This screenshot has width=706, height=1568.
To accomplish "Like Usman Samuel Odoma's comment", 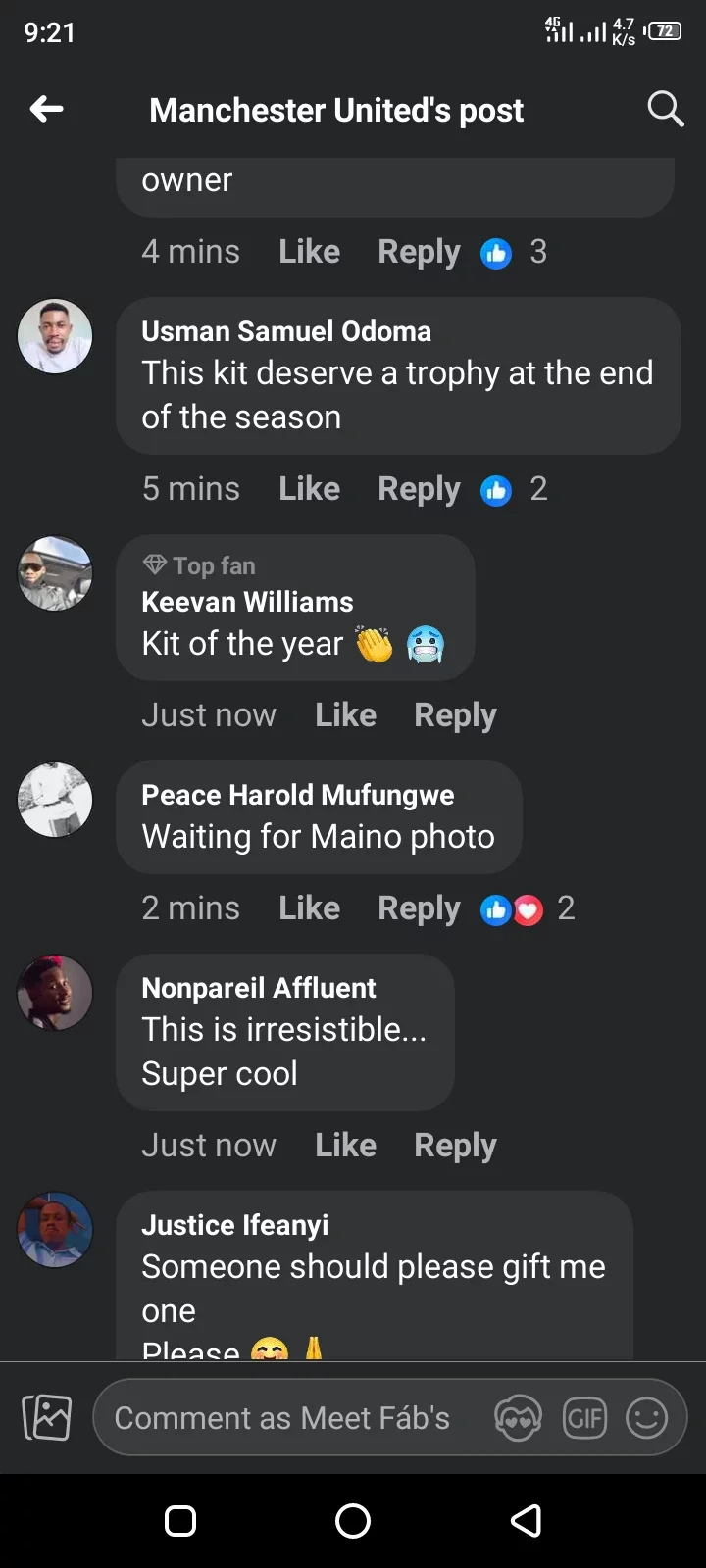I will (x=309, y=489).
